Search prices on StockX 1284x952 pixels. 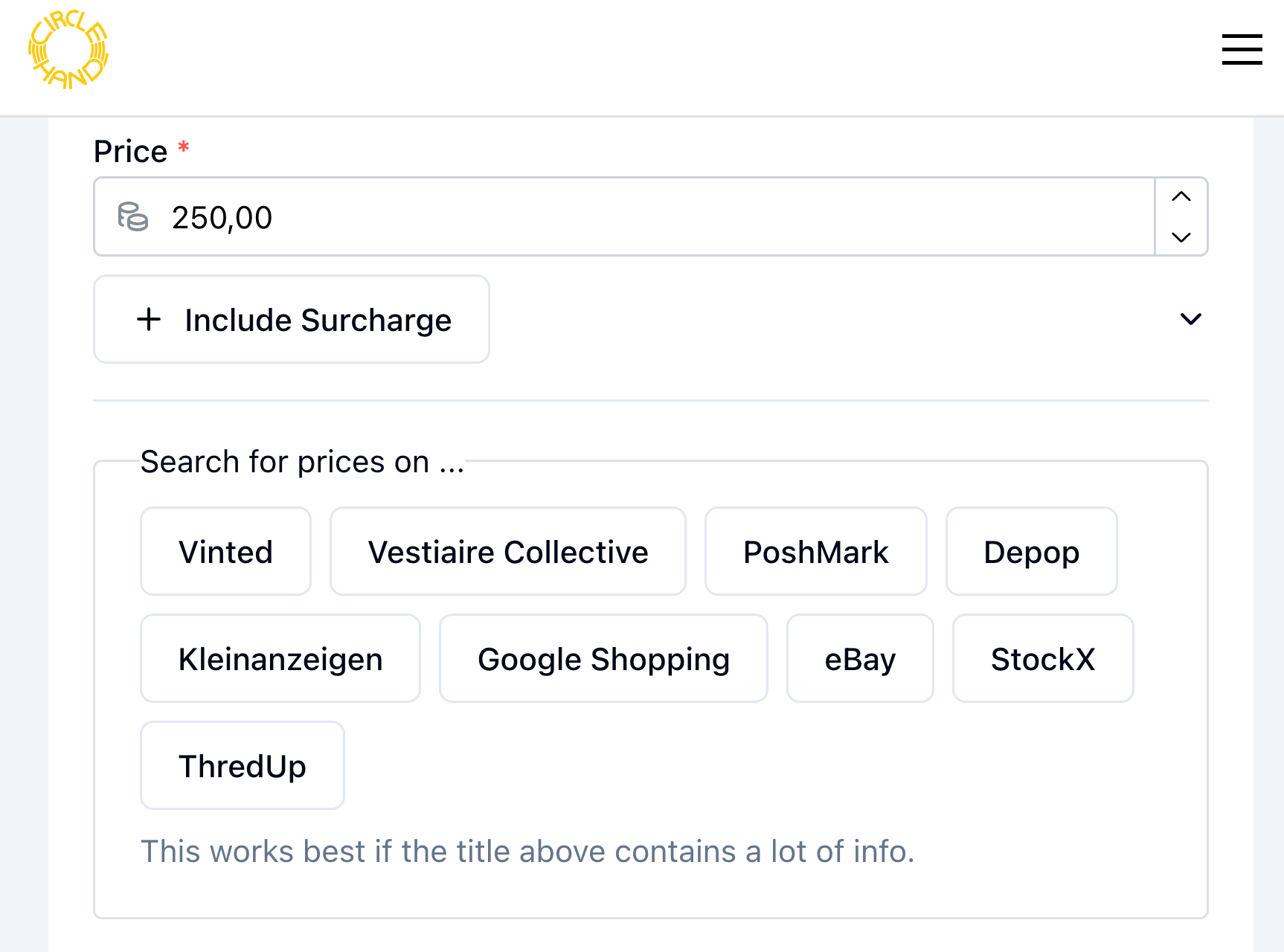click(x=1043, y=658)
